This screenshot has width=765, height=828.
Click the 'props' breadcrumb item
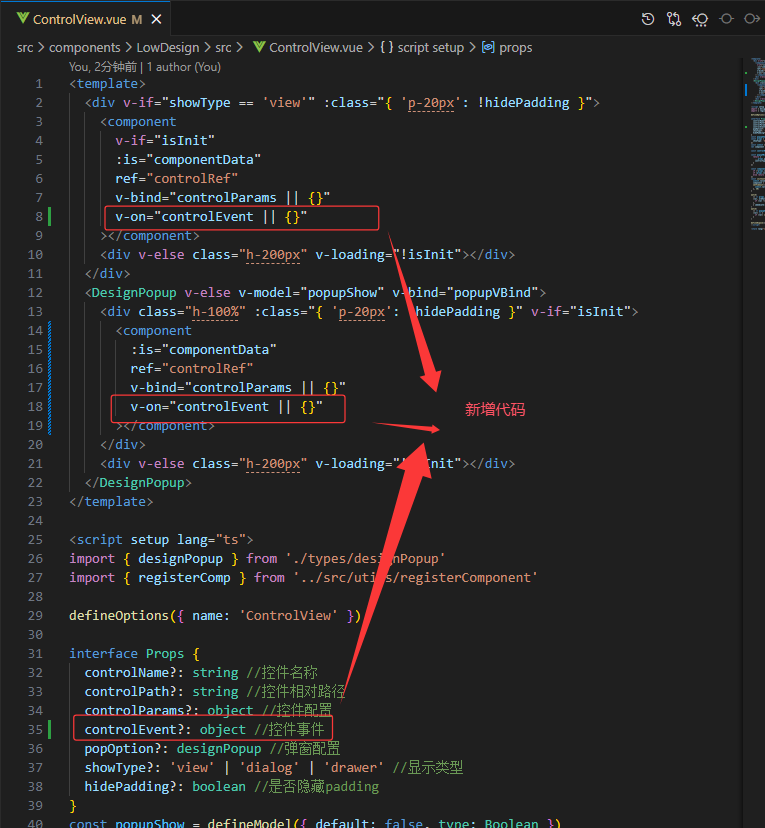coord(516,47)
